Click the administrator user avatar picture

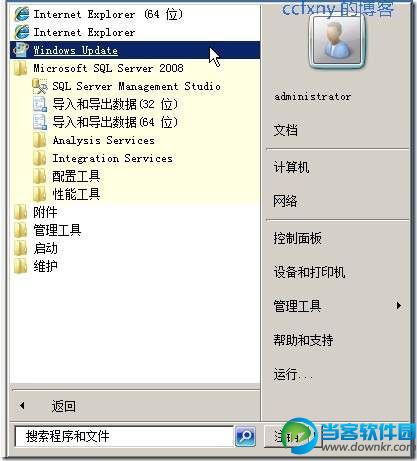(x=337, y=40)
